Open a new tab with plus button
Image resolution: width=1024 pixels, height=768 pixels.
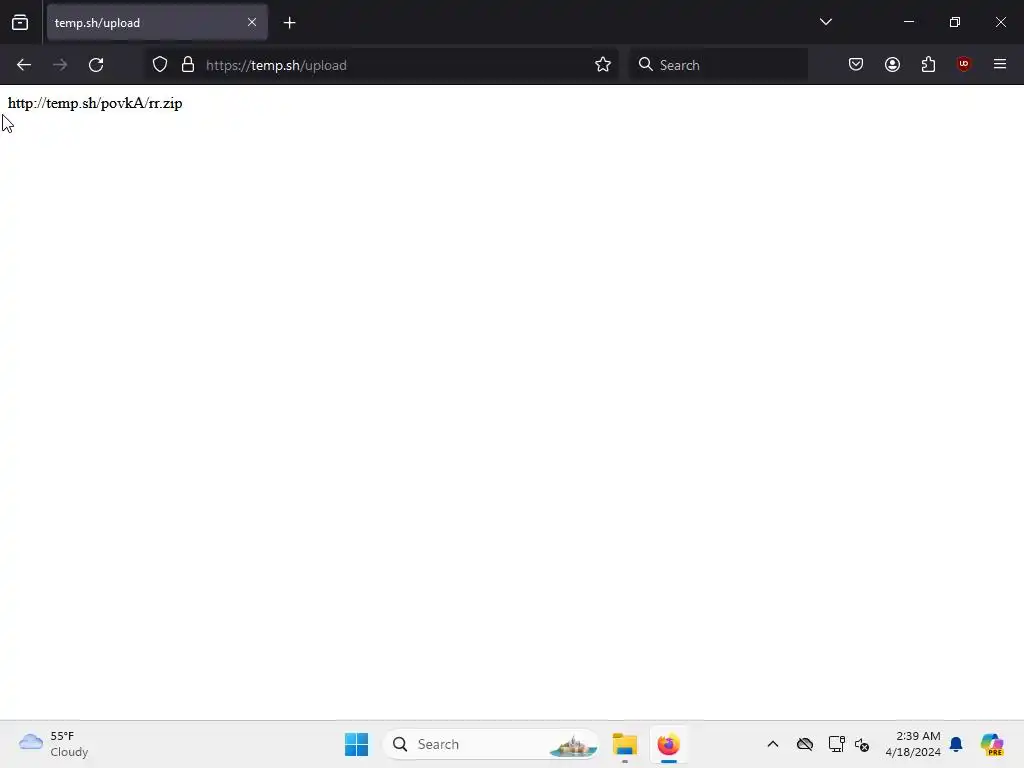pyautogui.click(x=290, y=23)
